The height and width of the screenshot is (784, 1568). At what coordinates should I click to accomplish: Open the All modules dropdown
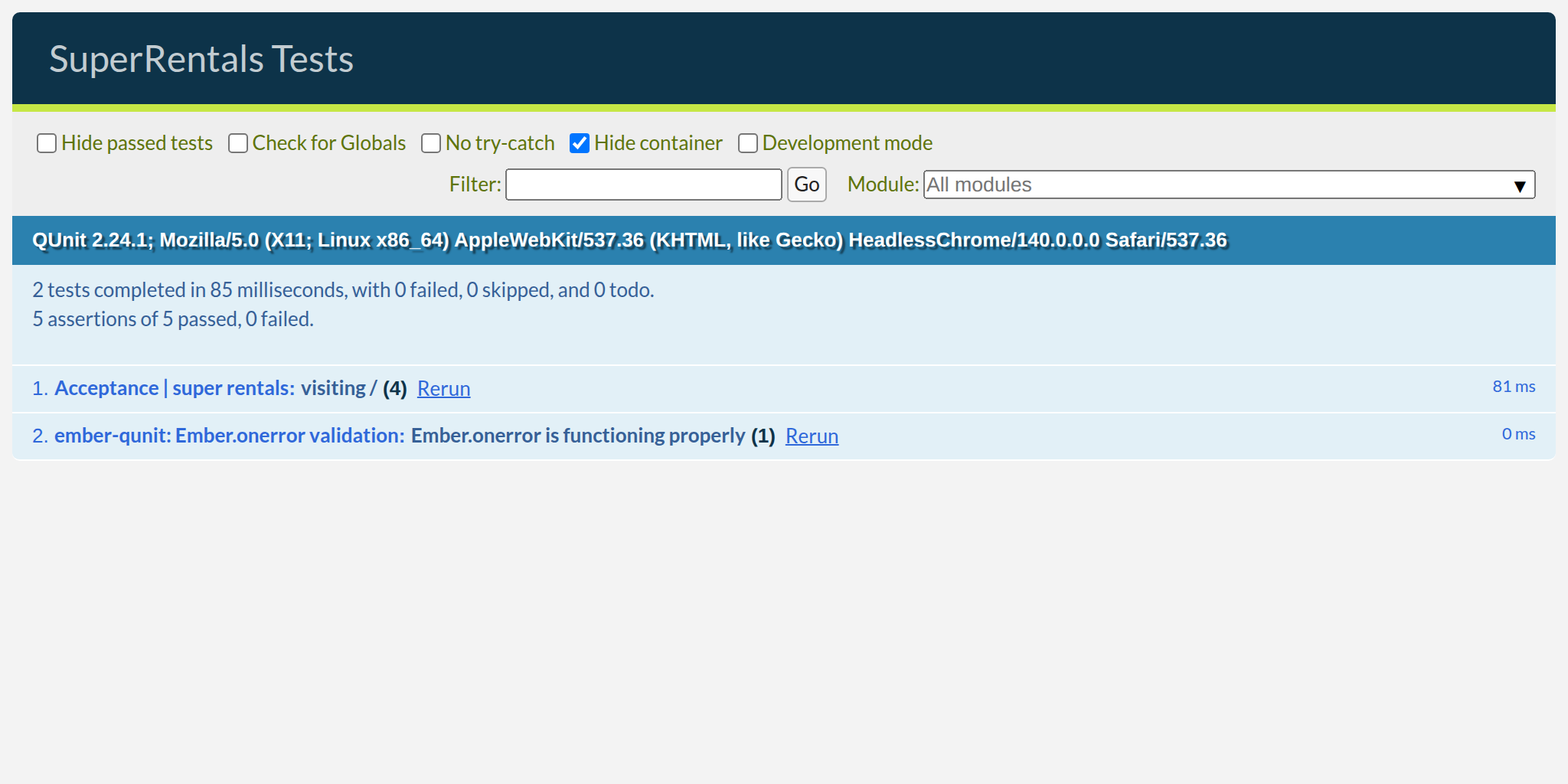click(1217, 185)
